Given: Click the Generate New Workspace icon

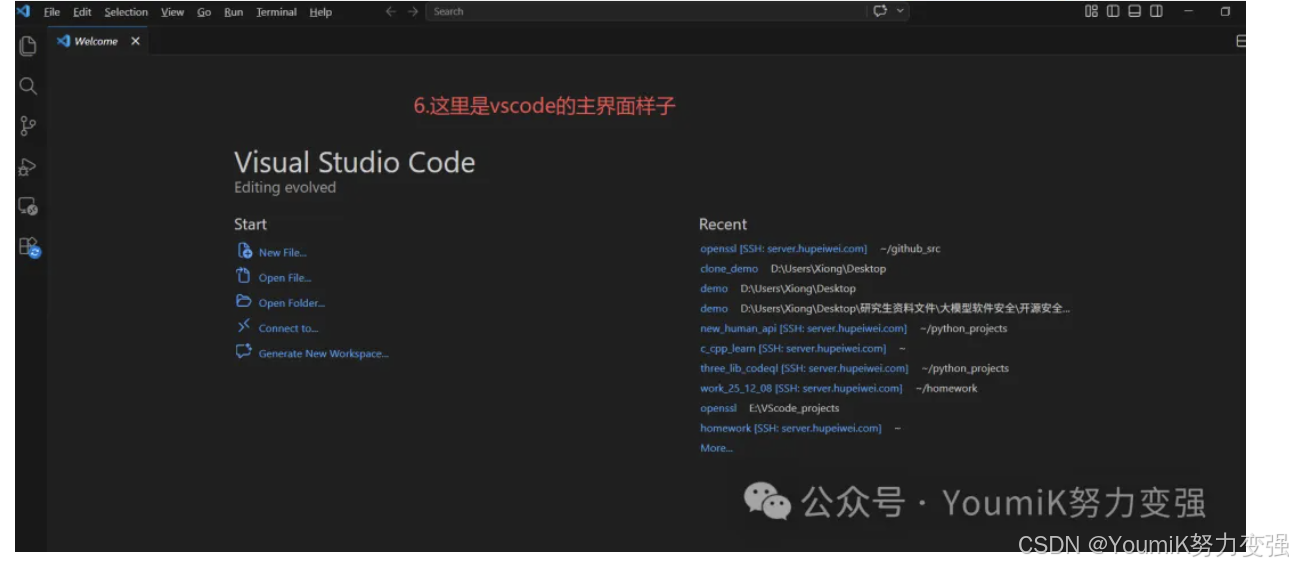Looking at the screenshot, I should pos(244,352).
